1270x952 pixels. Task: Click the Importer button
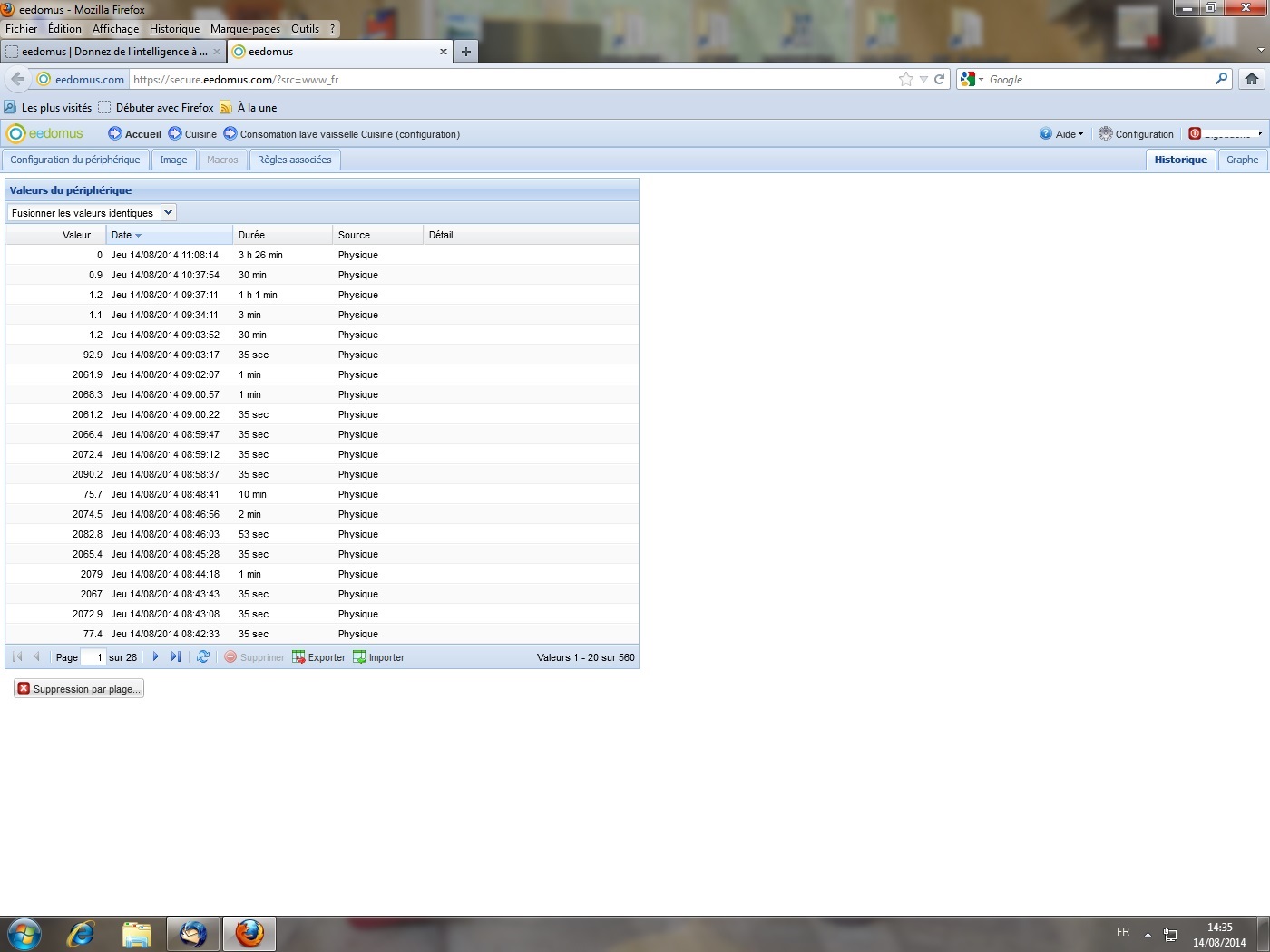[x=379, y=657]
